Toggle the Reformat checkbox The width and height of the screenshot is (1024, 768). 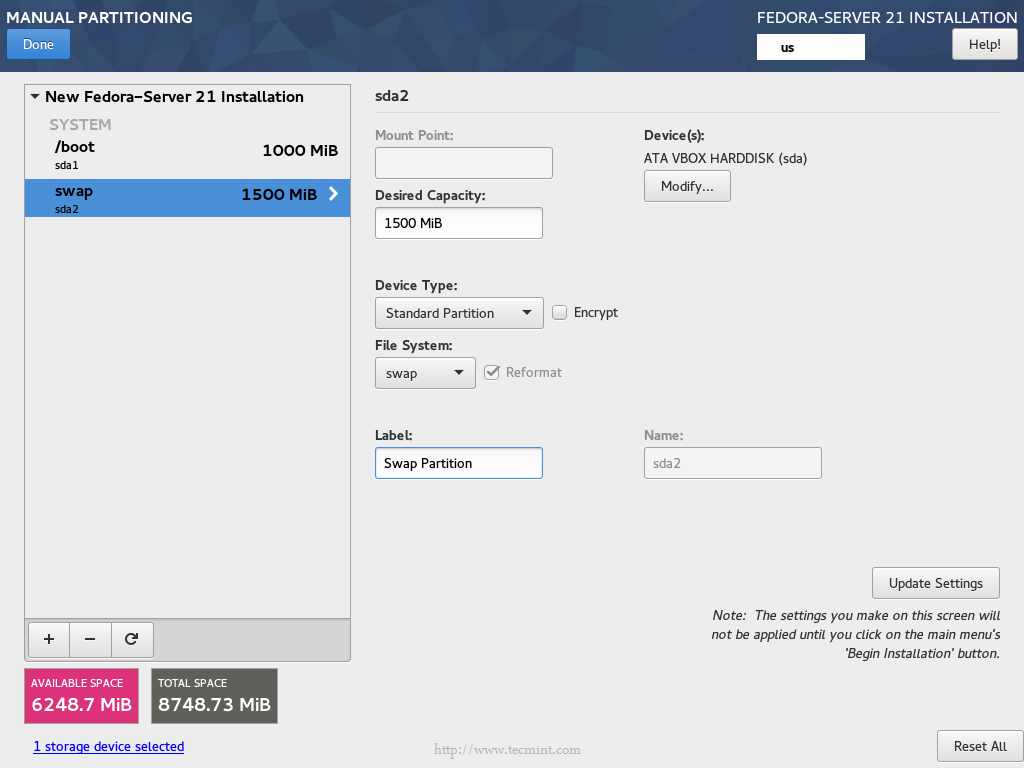[x=492, y=372]
